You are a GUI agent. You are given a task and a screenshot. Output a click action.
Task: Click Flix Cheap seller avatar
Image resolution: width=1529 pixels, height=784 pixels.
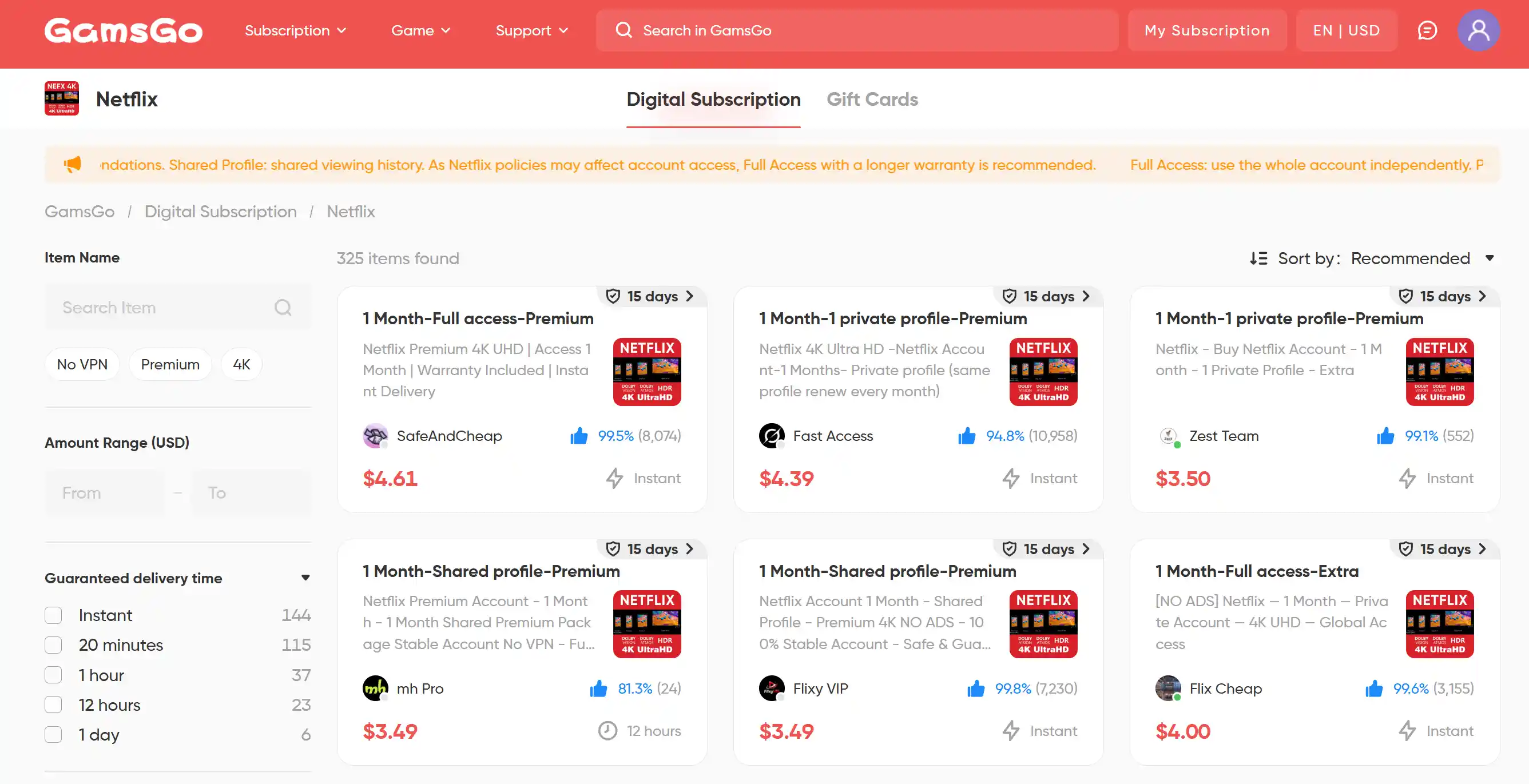tap(1168, 689)
